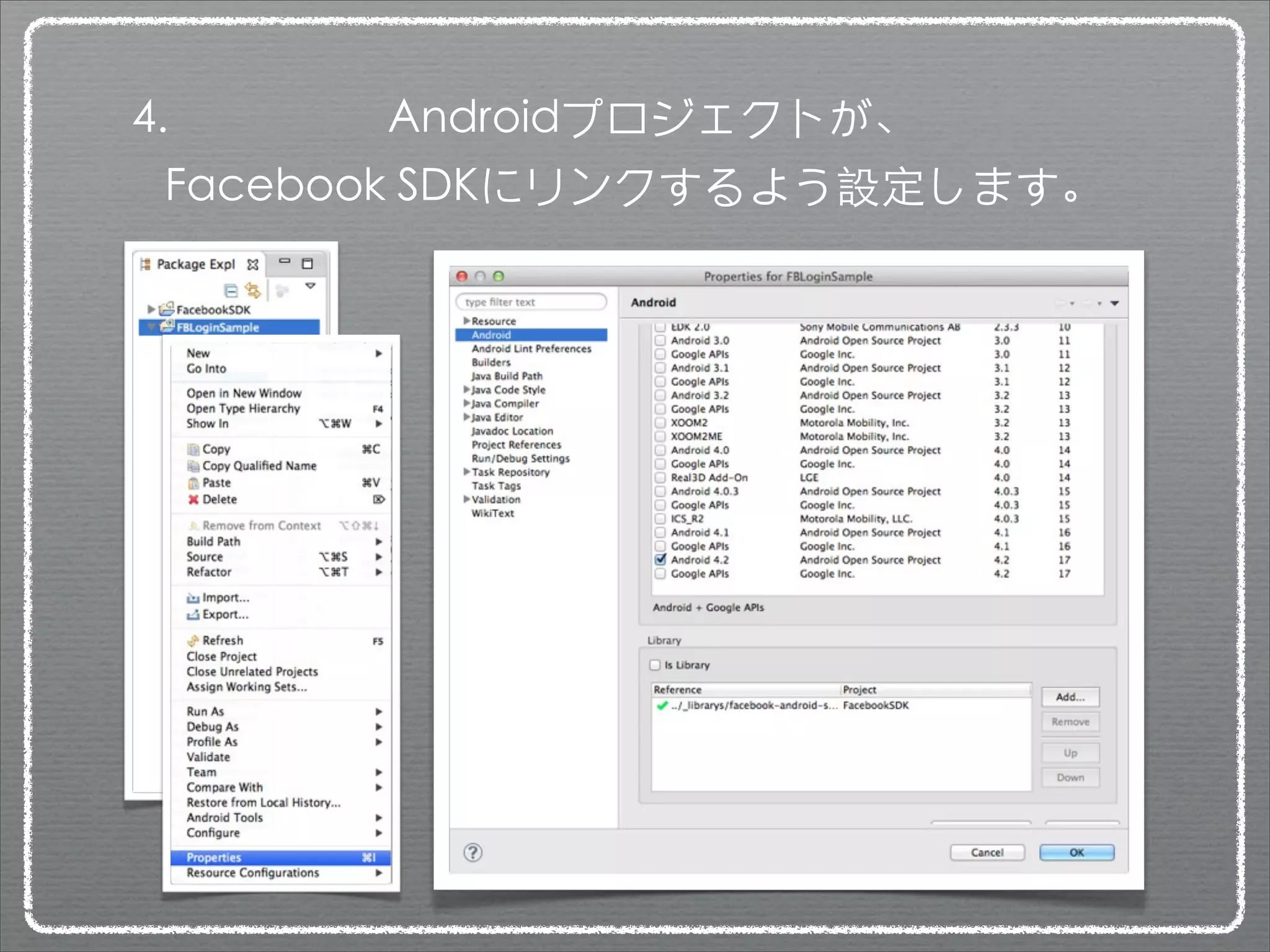Click the Export icon in context menu
Screen dimensions: 1270x952
coord(193,615)
